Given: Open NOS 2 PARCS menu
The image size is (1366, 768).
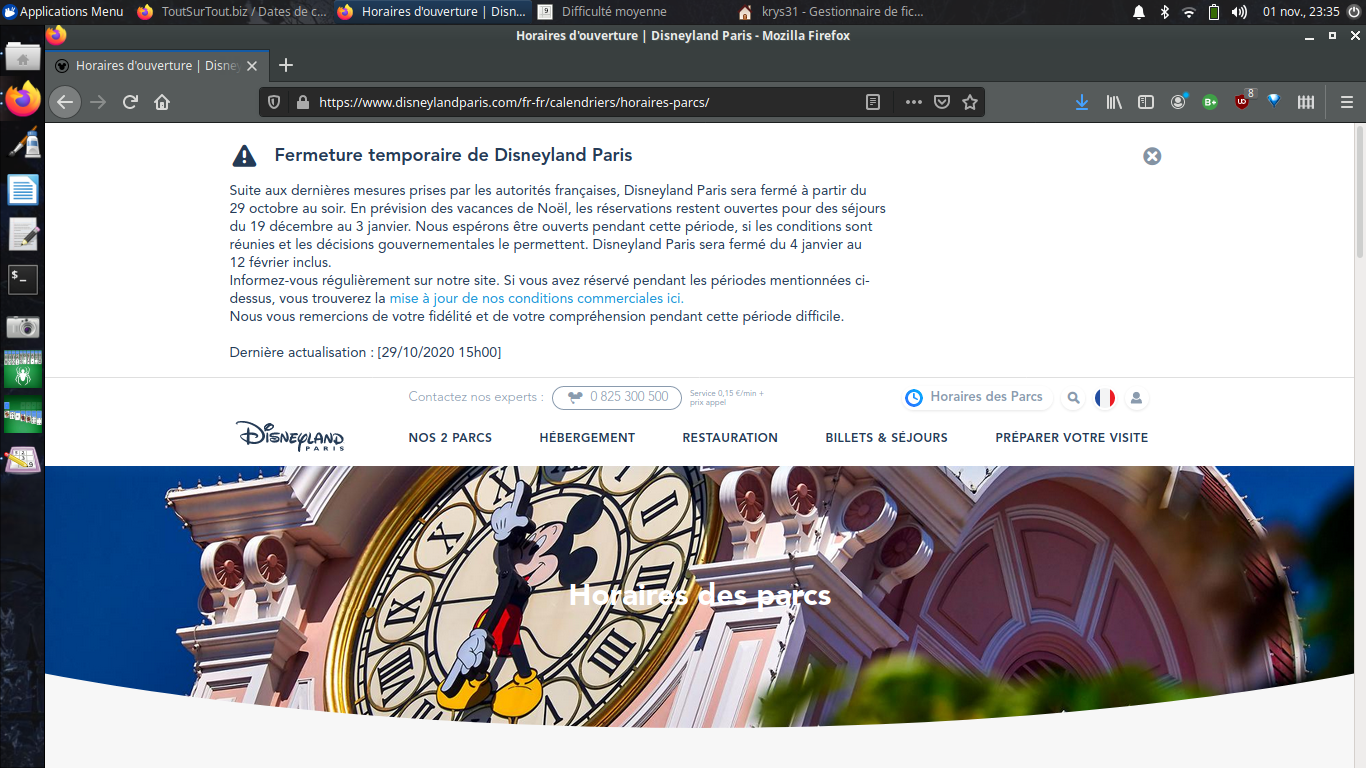Looking at the screenshot, I should pos(450,438).
